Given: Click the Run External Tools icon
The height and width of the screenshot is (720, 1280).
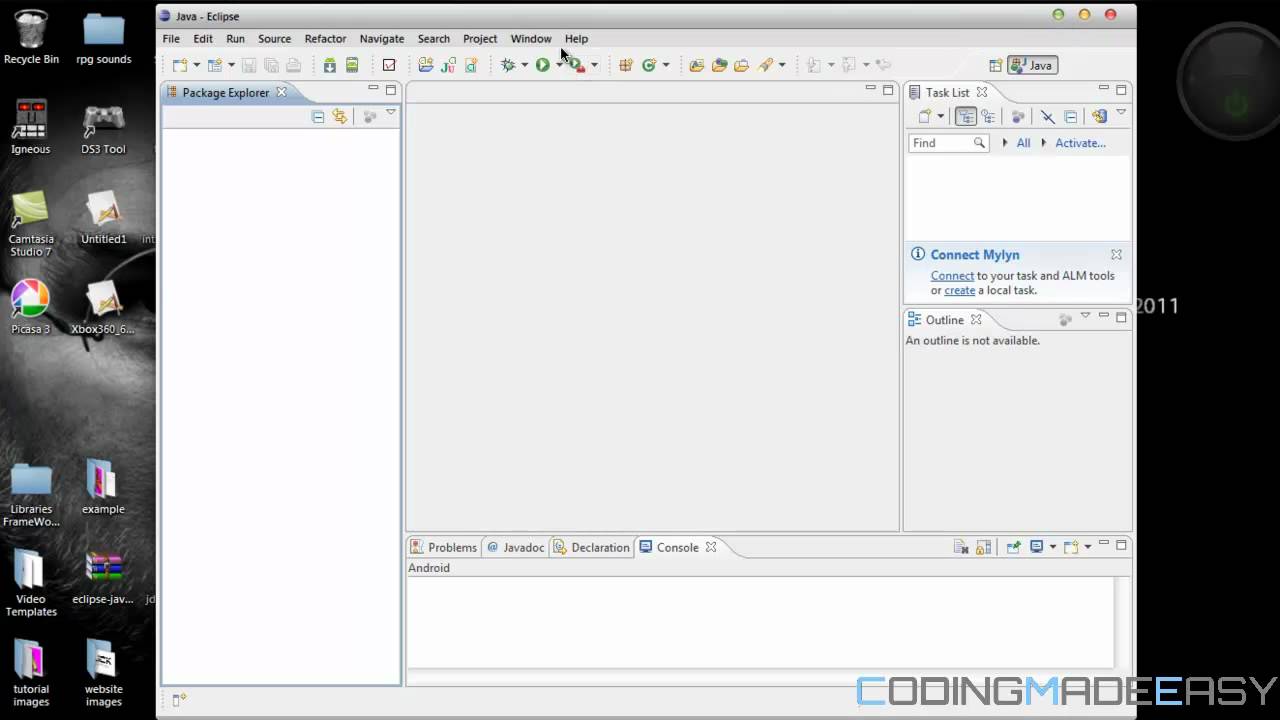Looking at the screenshot, I should click(x=576, y=65).
